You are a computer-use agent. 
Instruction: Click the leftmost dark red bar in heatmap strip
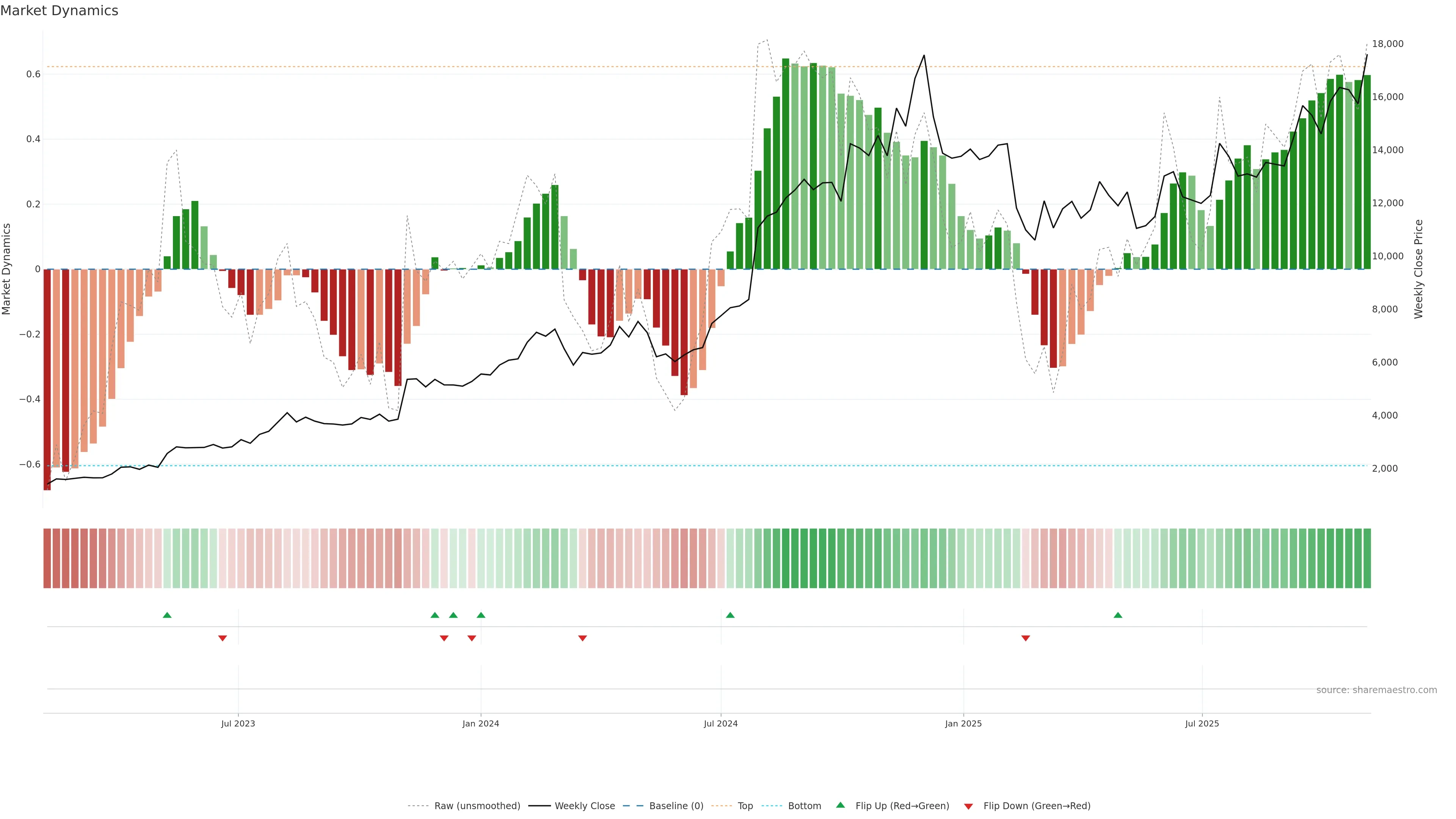point(47,558)
